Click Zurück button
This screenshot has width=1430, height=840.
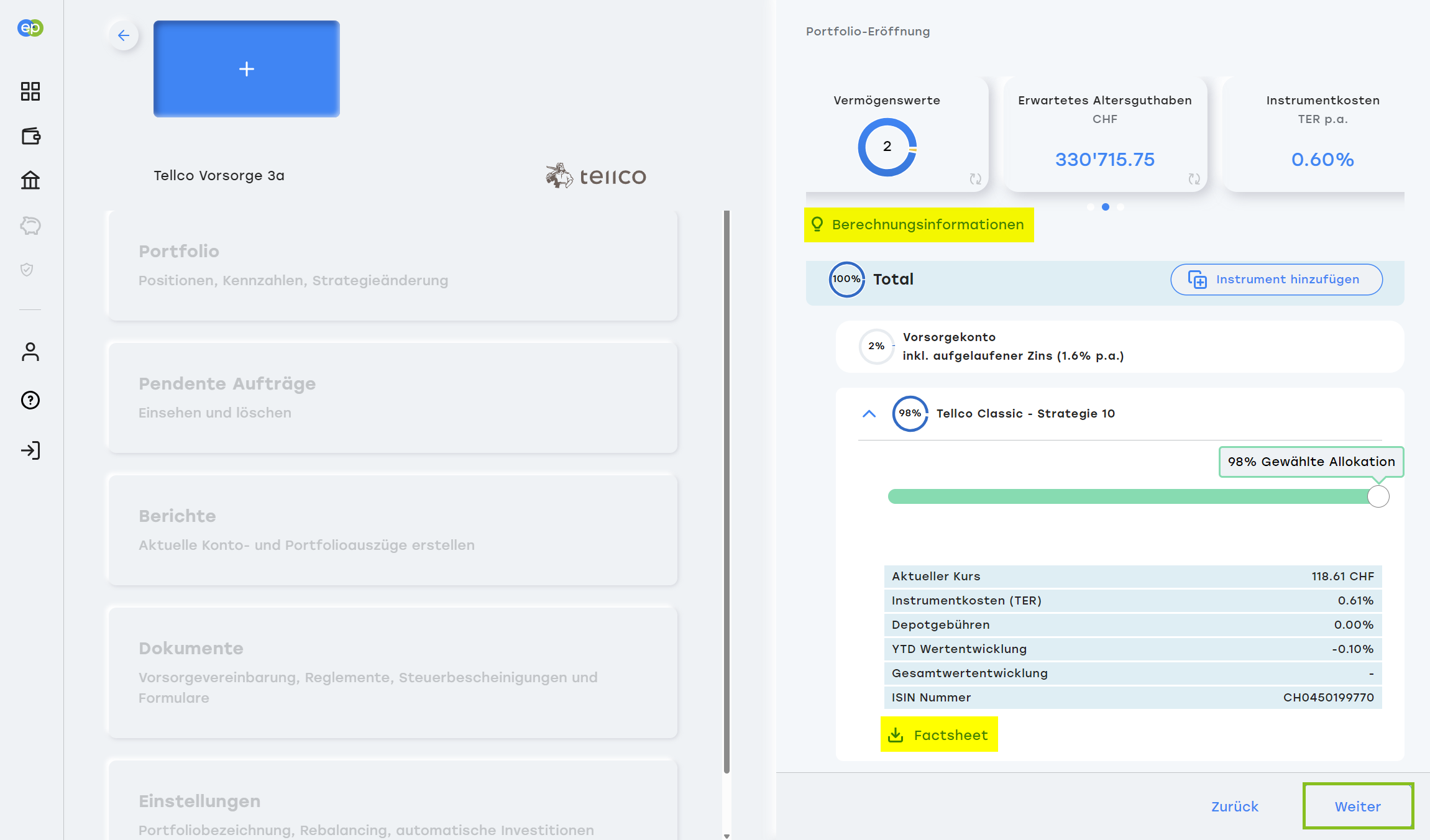coord(1235,806)
